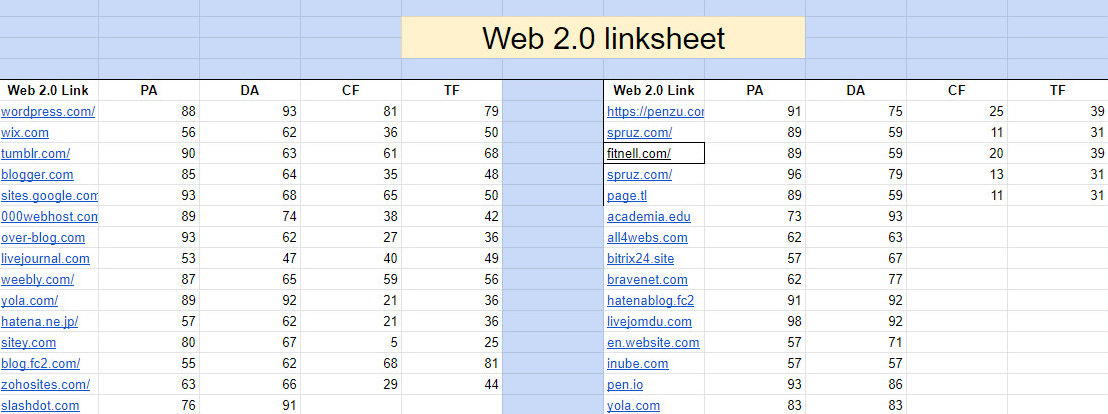Open yola.com link in right table
Image resolution: width=1108 pixels, height=414 pixels.
coord(633,406)
